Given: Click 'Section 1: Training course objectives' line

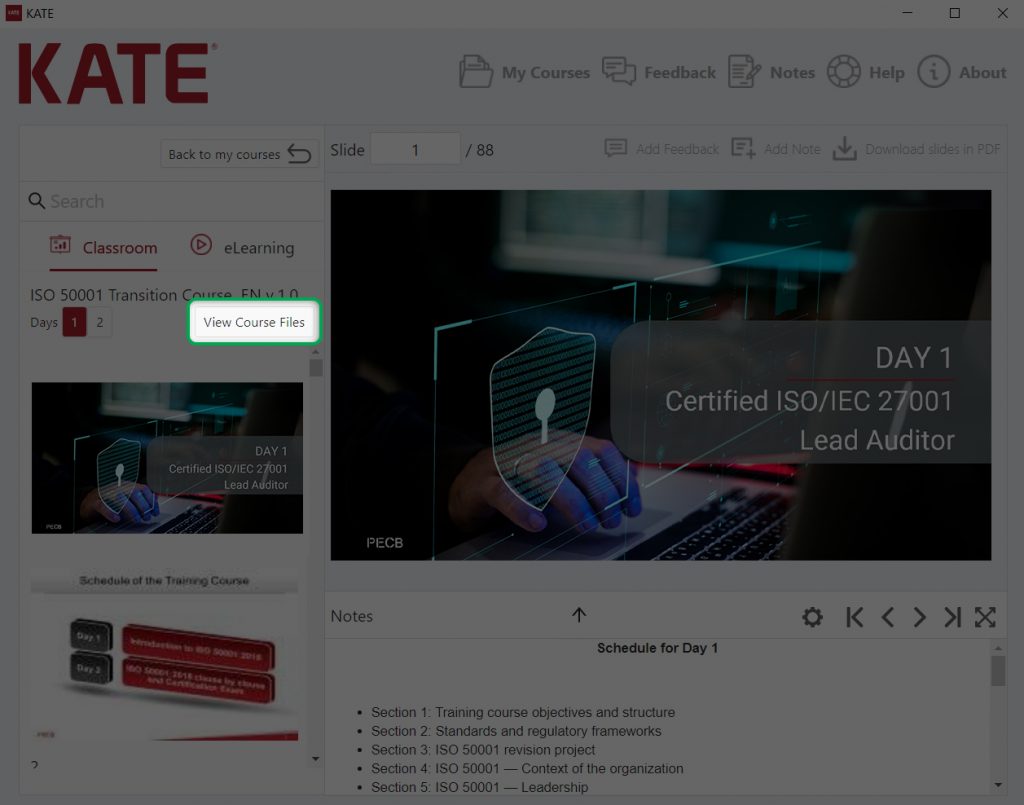Looking at the screenshot, I should [x=523, y=712].
